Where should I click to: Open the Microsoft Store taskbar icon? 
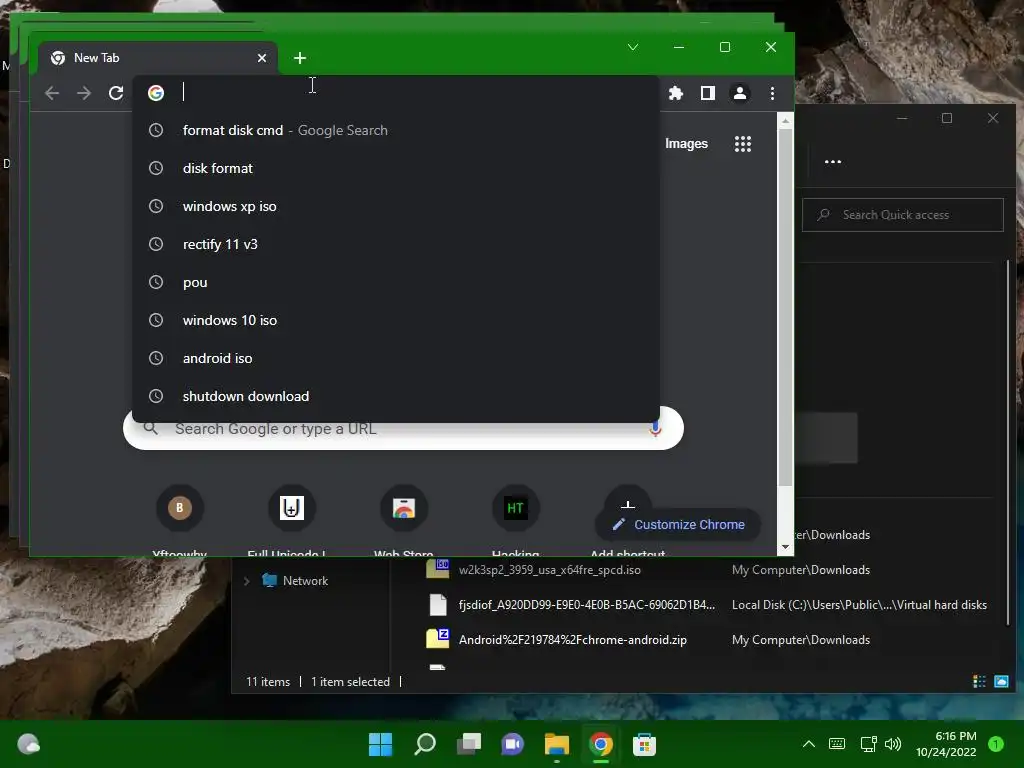[x=645, y=744]
